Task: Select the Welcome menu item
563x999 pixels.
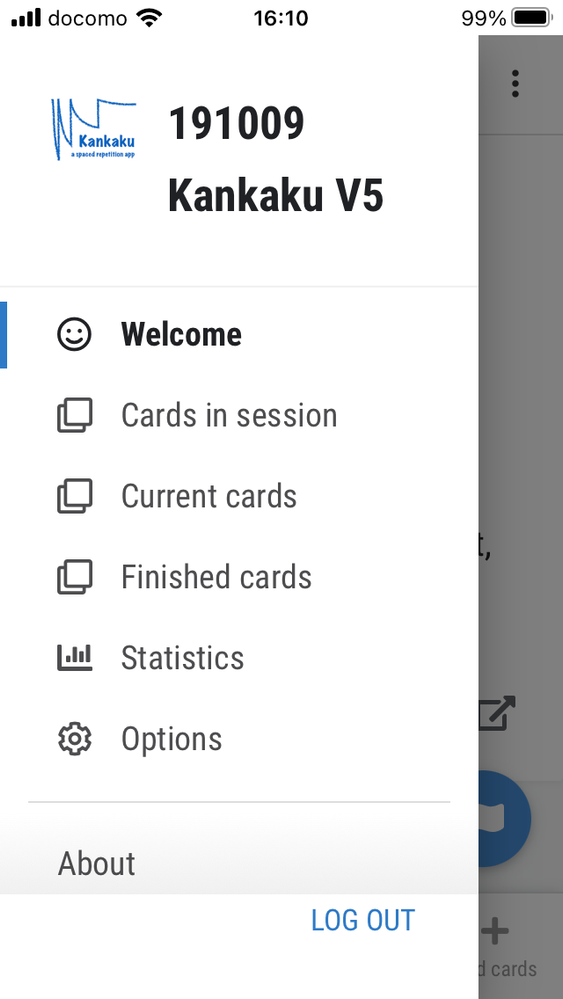Action: point(239,334)
